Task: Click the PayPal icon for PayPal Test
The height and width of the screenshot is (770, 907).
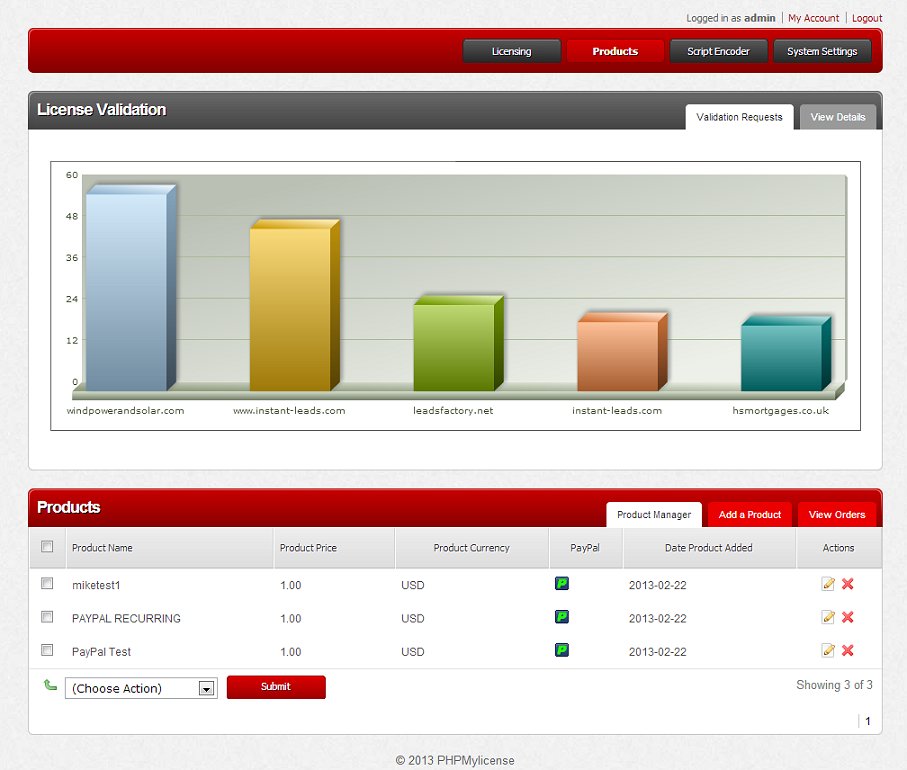Action: 562,651
